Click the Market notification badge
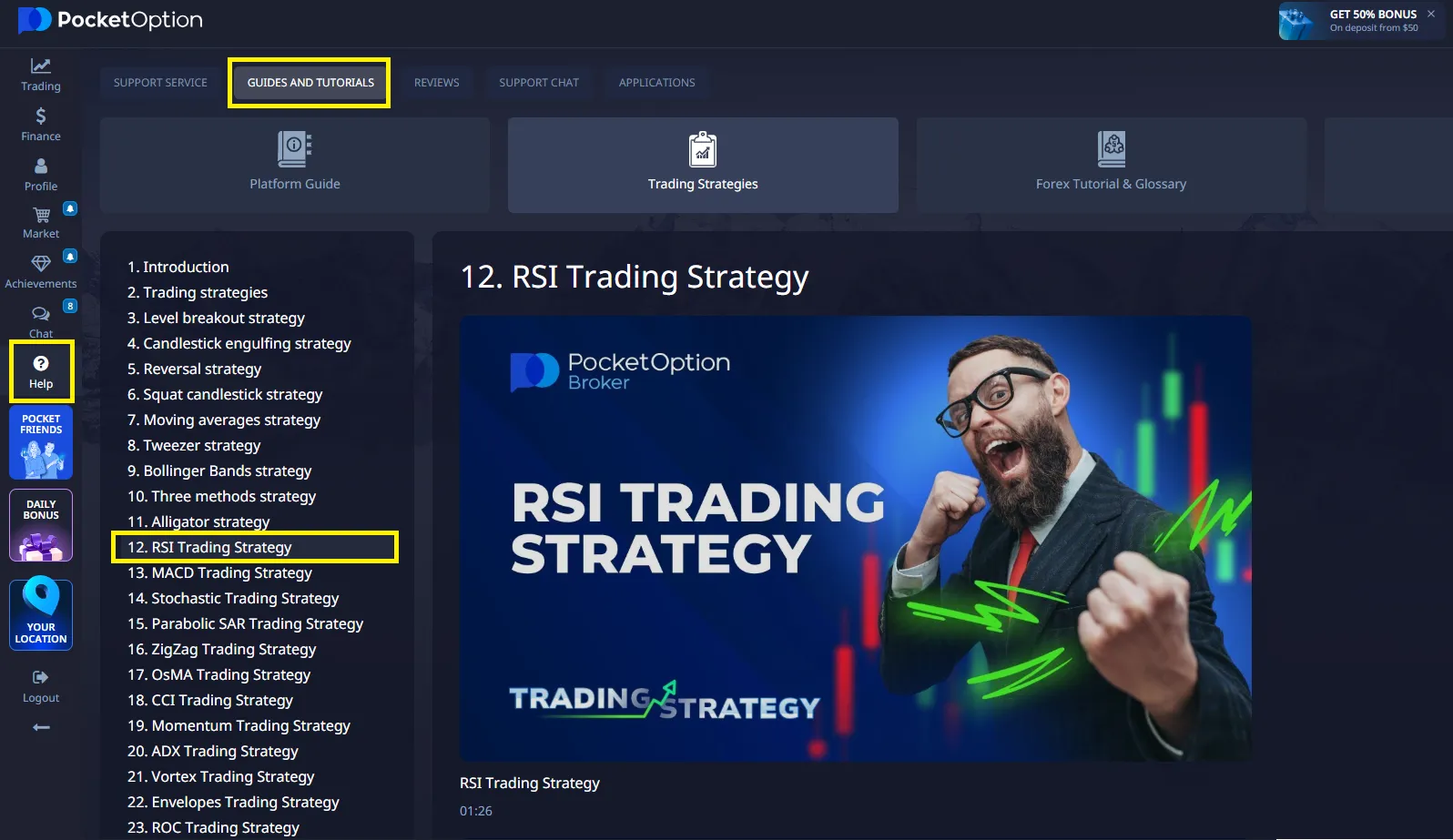1453x840 pixels. (70, 208)
